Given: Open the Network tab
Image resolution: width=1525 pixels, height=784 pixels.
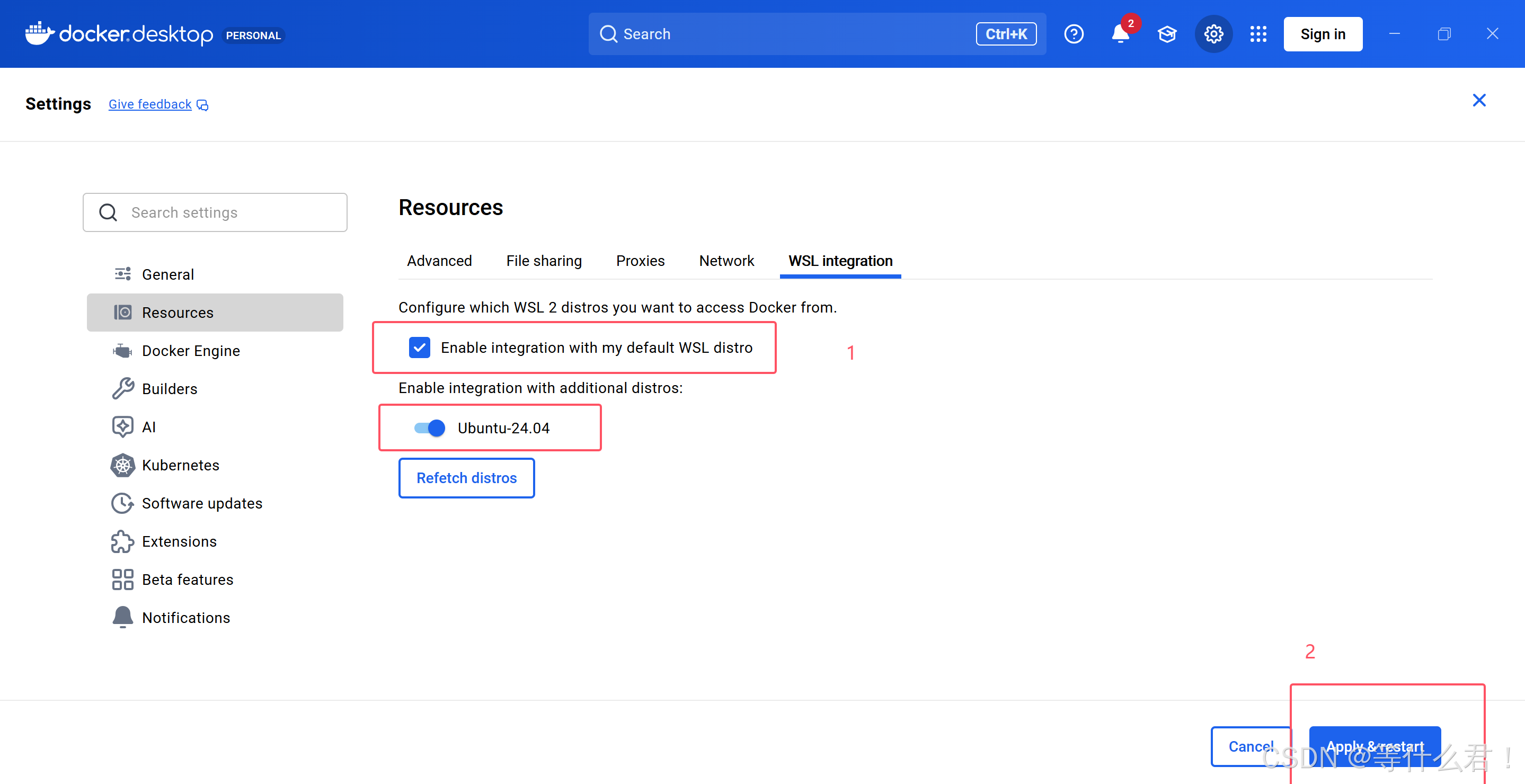Looking at the screenshot, I should point(726,261).
